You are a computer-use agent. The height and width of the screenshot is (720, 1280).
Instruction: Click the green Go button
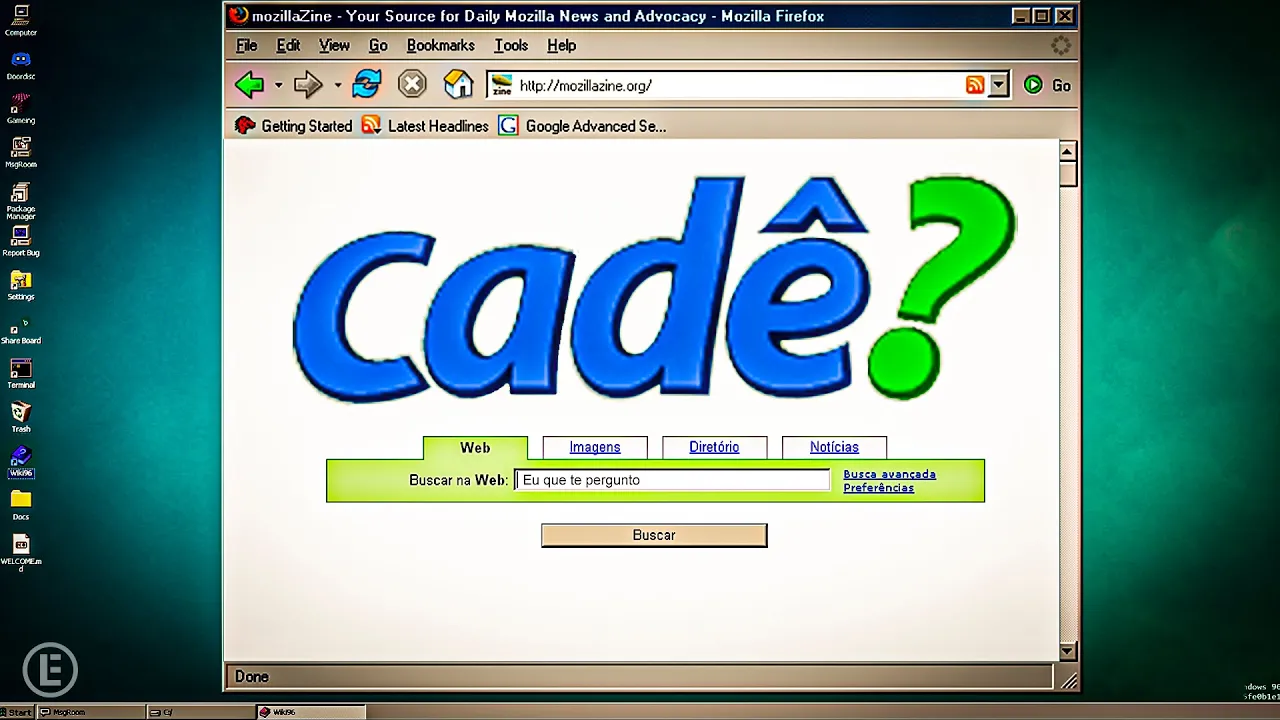(1047, 85)
